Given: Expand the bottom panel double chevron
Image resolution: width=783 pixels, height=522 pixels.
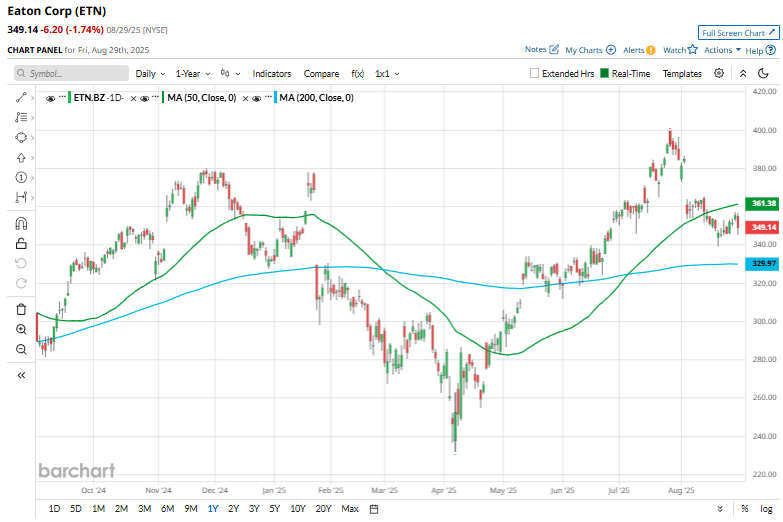Looking at the screenshot, I should pyautogui.click(x=720, y=509).
